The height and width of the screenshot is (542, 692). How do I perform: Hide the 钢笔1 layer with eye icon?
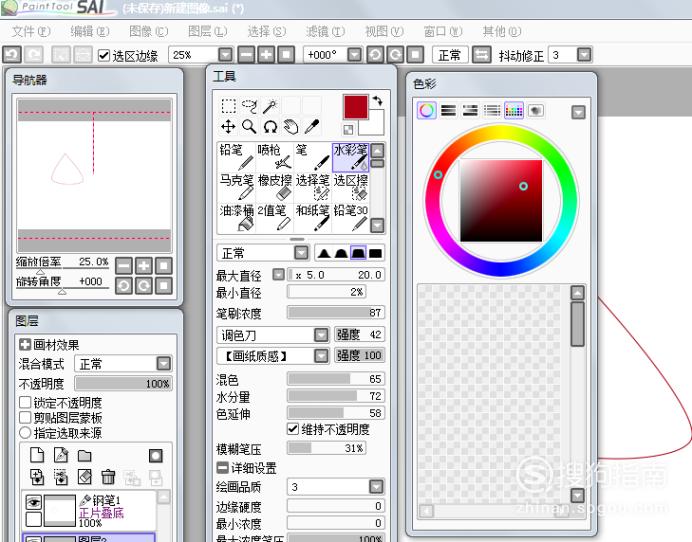click(34, 502)
